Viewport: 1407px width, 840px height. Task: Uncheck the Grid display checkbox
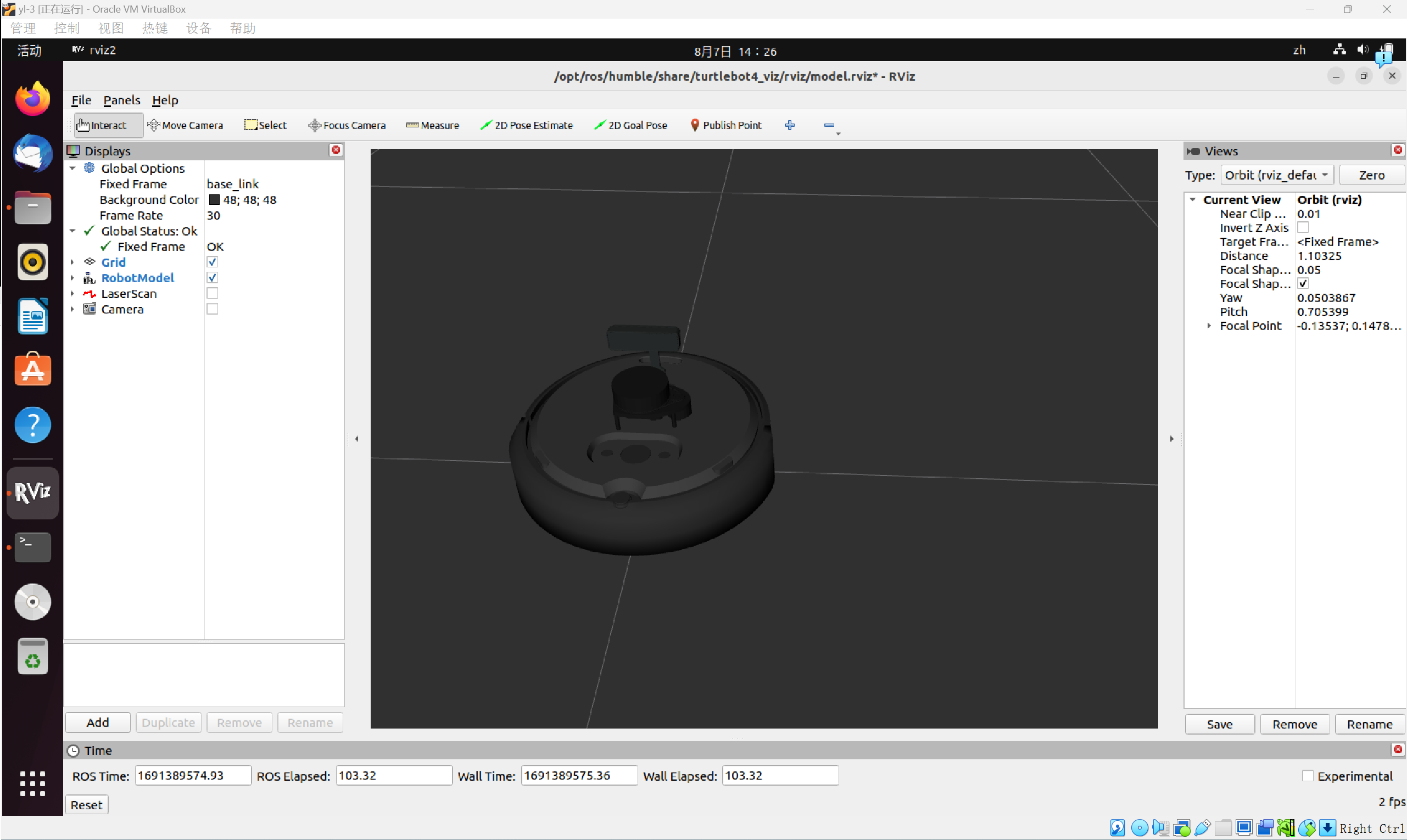pos(213,262)
